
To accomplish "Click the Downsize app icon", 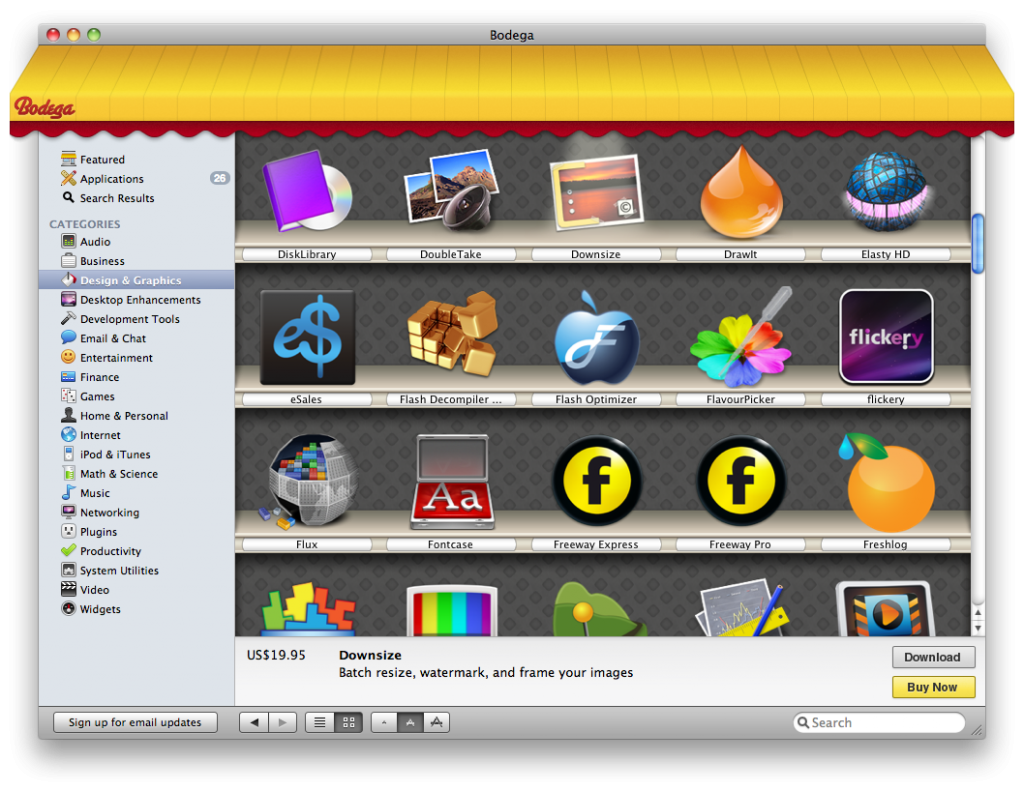I will coord(596,193).
